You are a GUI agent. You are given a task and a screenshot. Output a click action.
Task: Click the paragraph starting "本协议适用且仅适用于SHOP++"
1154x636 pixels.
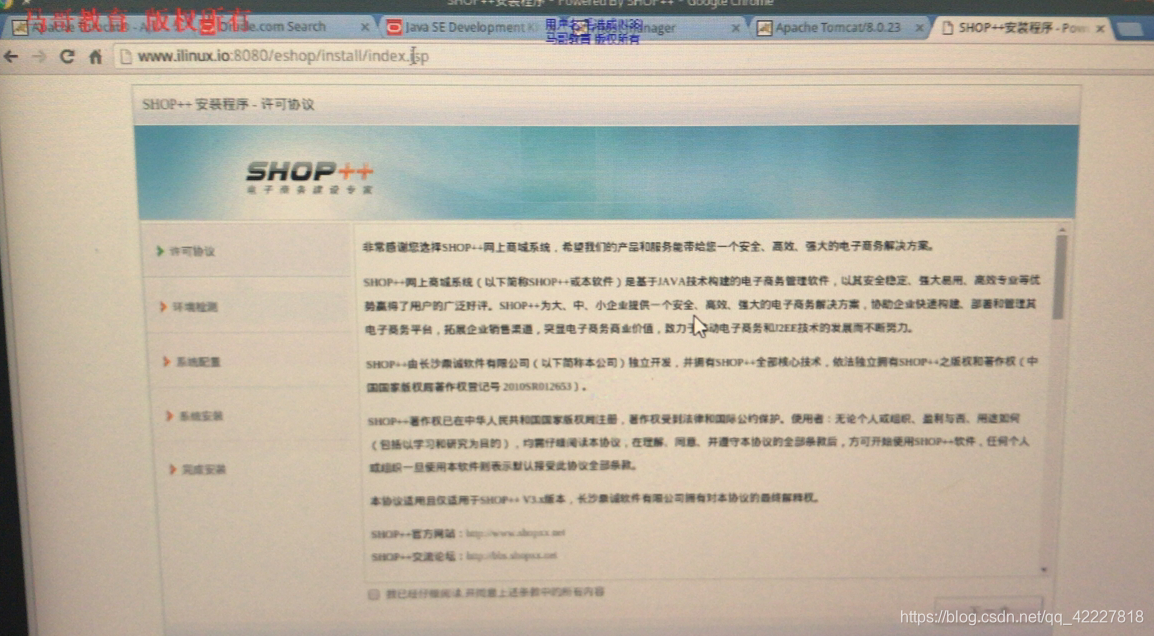[x=594, y=499]
